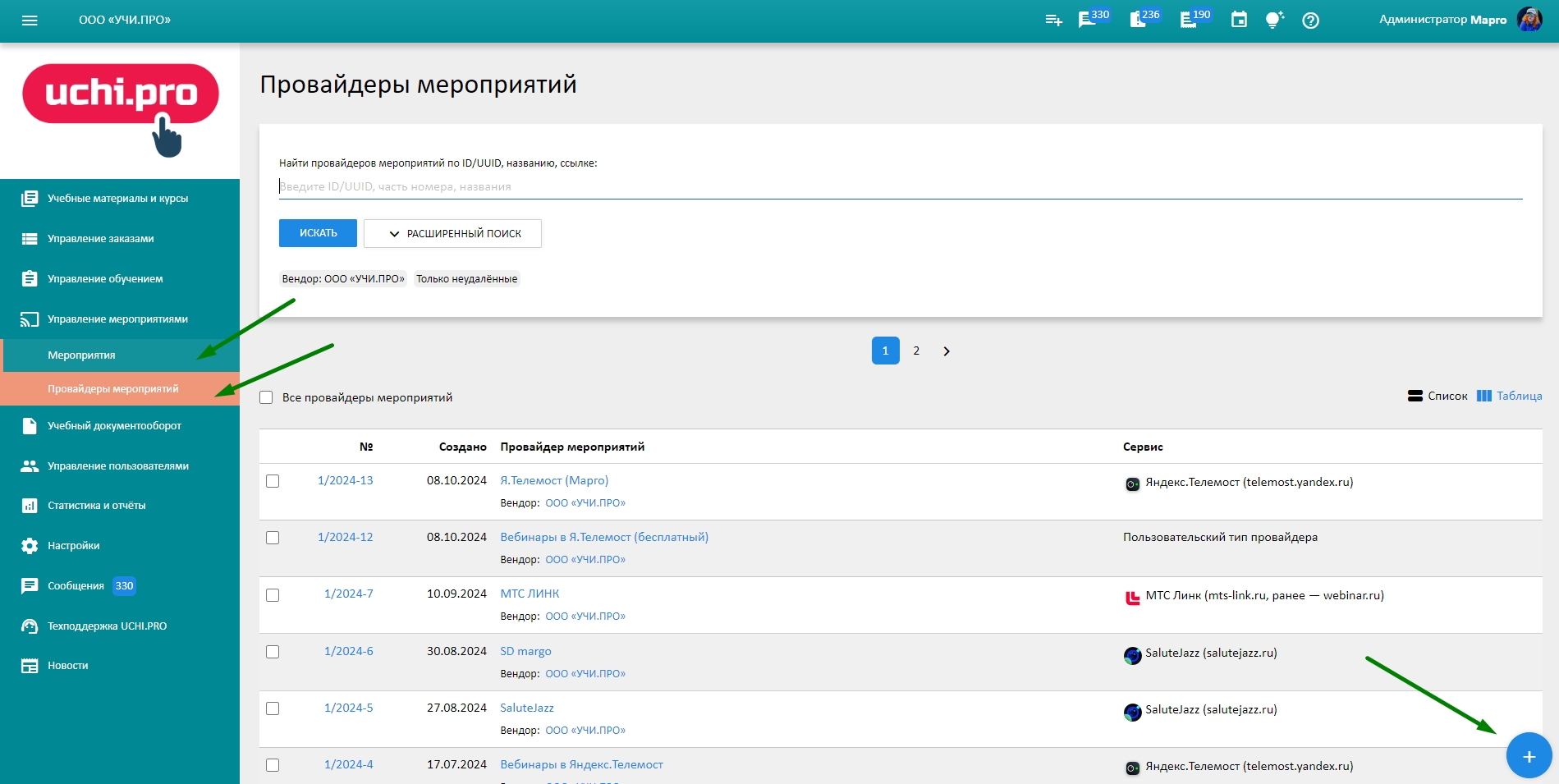The width and height of the screenshot is (1559, 784).
Task: Open provider Я.Телемост (Марго)
Action: [x=554, y=480]
